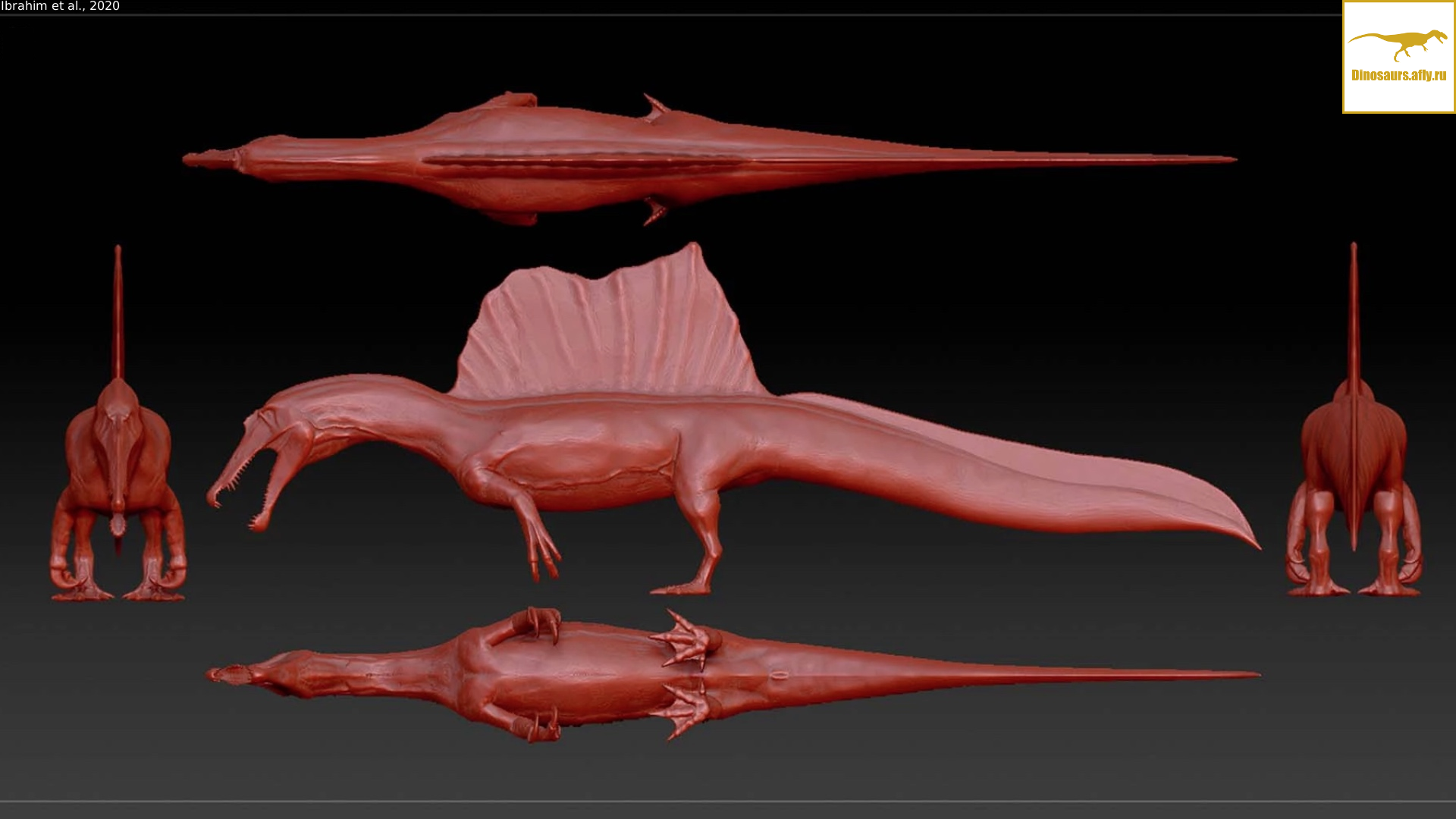
Task: Click the 'Ibrahim et al., 2020' caption
Action: 60,6
